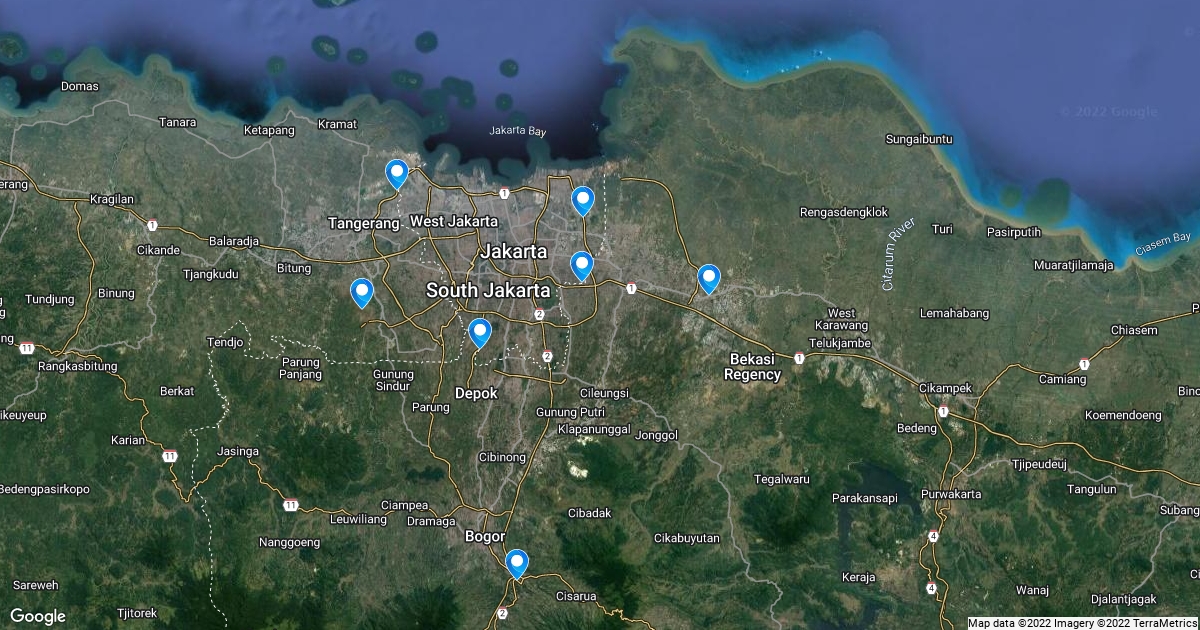Click the Bekasi Regency label
Image resolution: width=1200 pixels, height=630 pixels.
tap(752, 366)
